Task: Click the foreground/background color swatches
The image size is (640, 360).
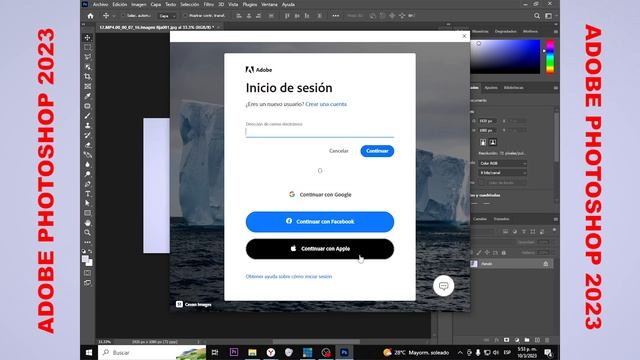Action: pyautogui.click(x=87, y=260)
